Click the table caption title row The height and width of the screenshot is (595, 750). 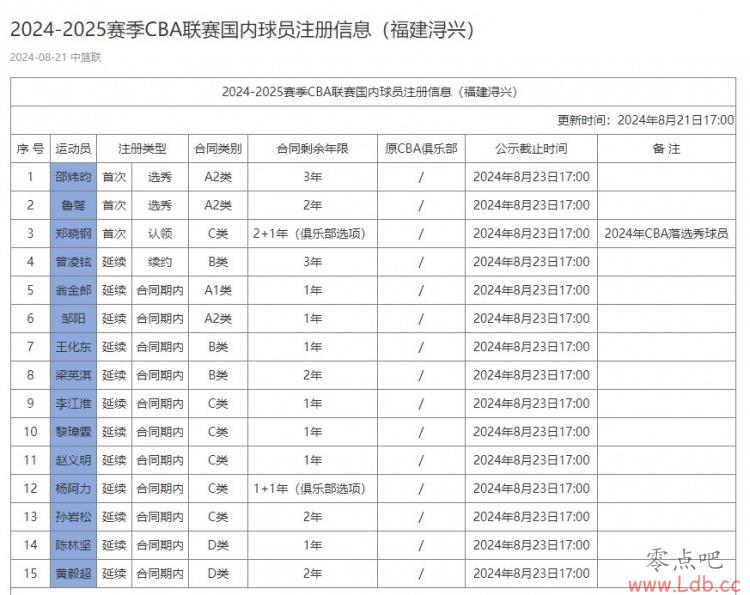click(373, 92)
